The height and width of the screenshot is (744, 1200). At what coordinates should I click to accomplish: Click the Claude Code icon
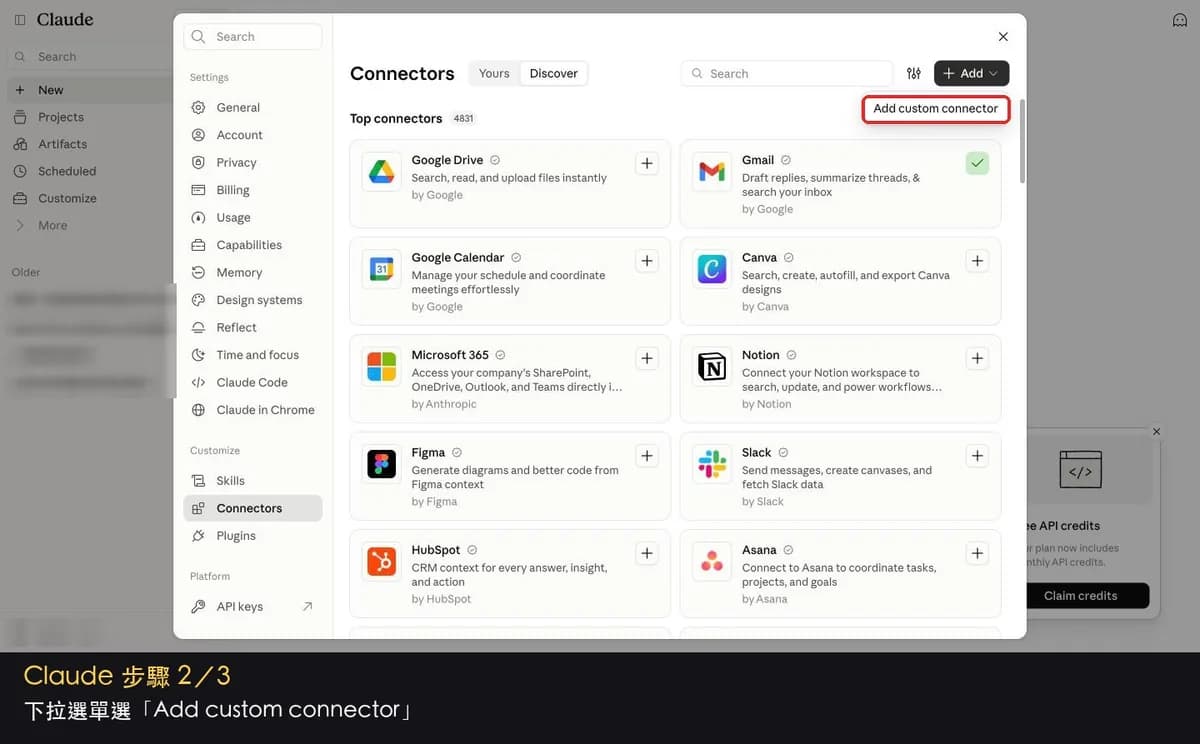[x=198, y=382]
